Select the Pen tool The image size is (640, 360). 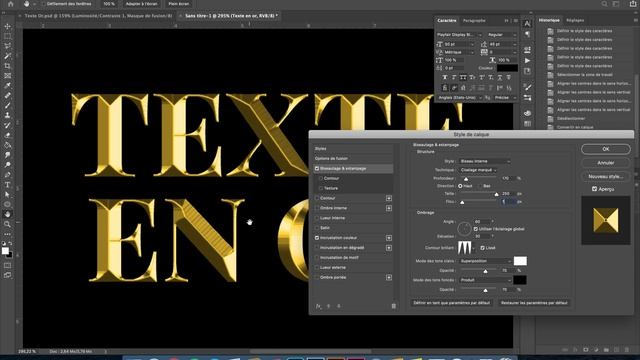(x=7, y=175)
